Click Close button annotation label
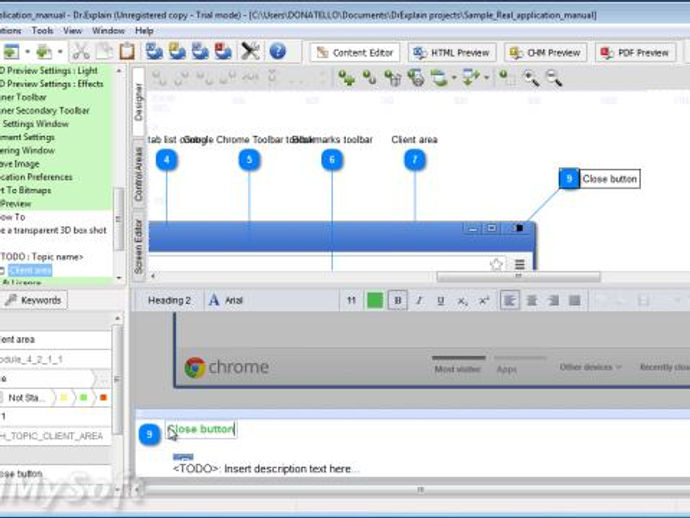Screen dimensions: 690x518 click(x=609, y=179)
